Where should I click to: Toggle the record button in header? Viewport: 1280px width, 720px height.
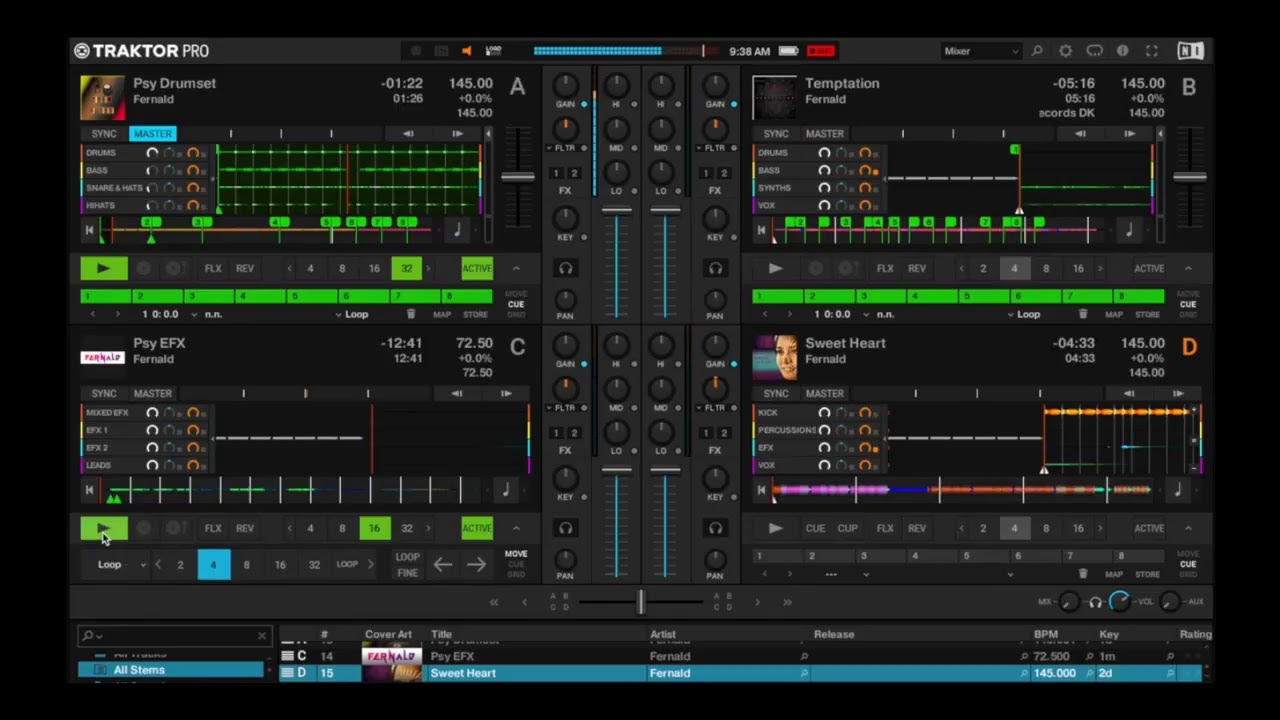[x=821, y=51]
